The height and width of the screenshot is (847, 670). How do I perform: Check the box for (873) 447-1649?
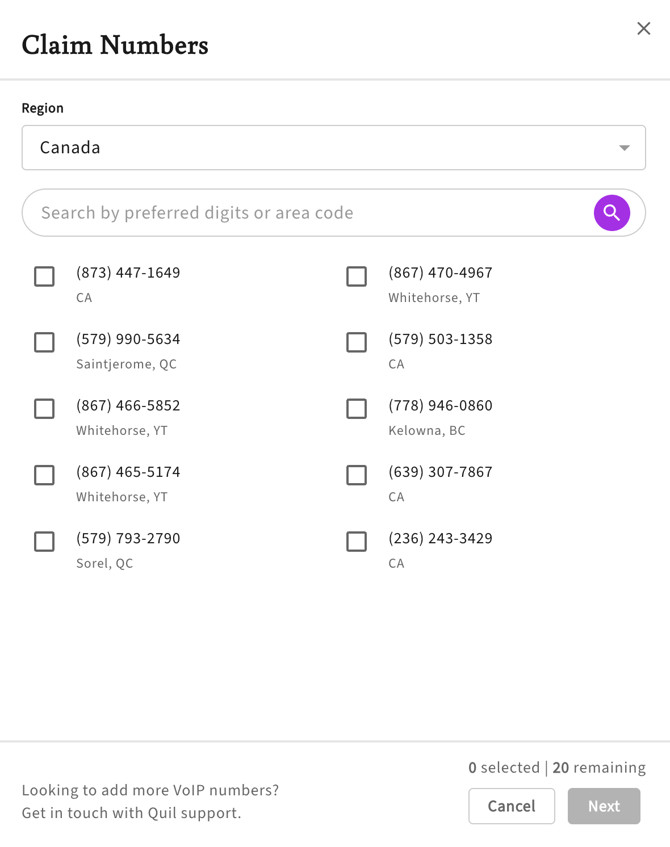[44, 276]
